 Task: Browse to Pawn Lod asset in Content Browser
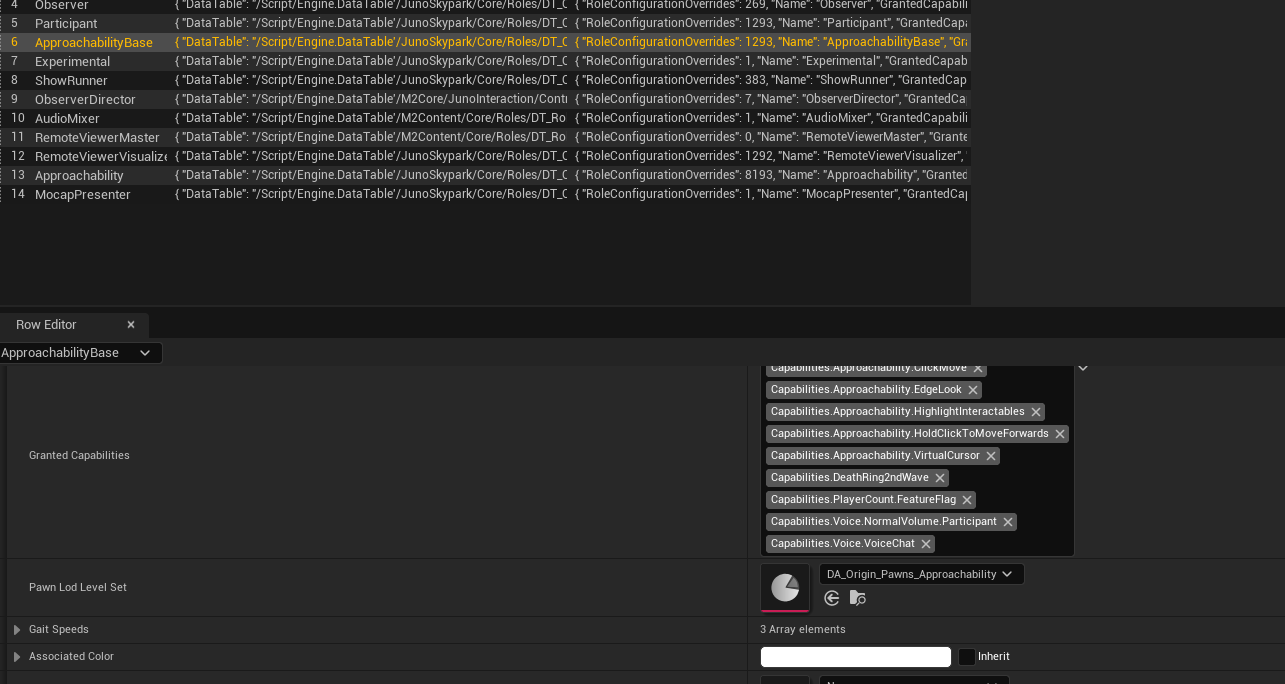(857, 598)
